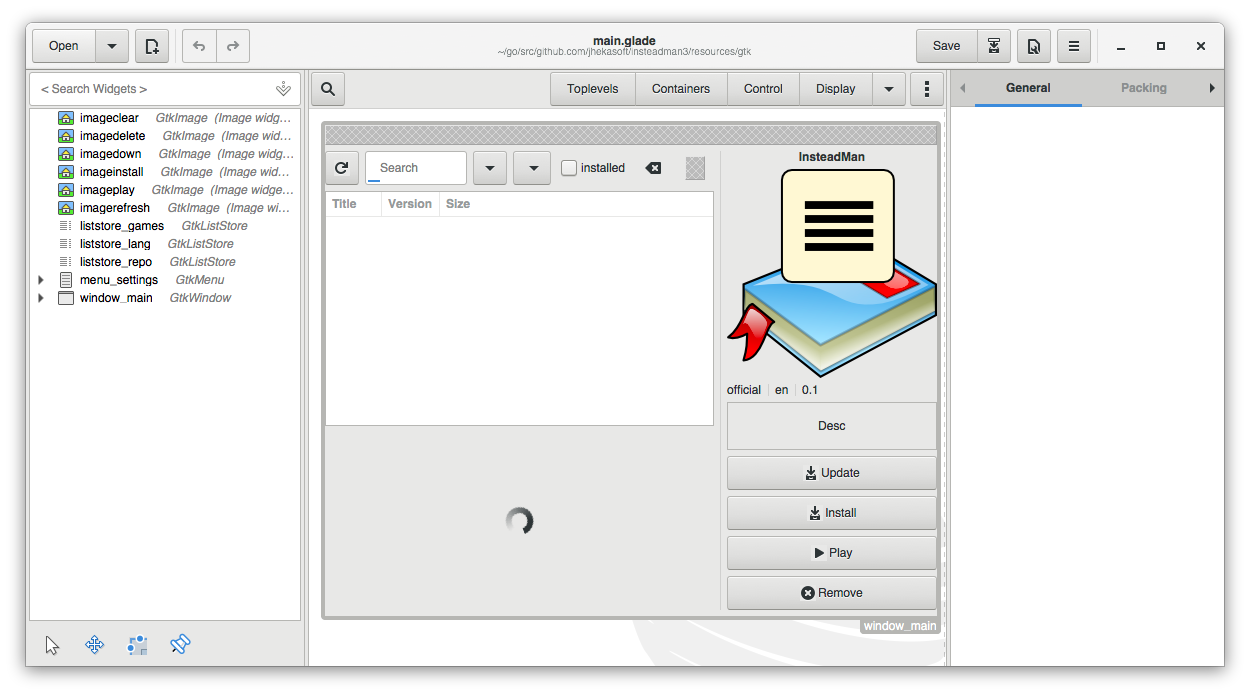Open the Toplevels widget palette
1250x695 pixels.
click(593, 88)
